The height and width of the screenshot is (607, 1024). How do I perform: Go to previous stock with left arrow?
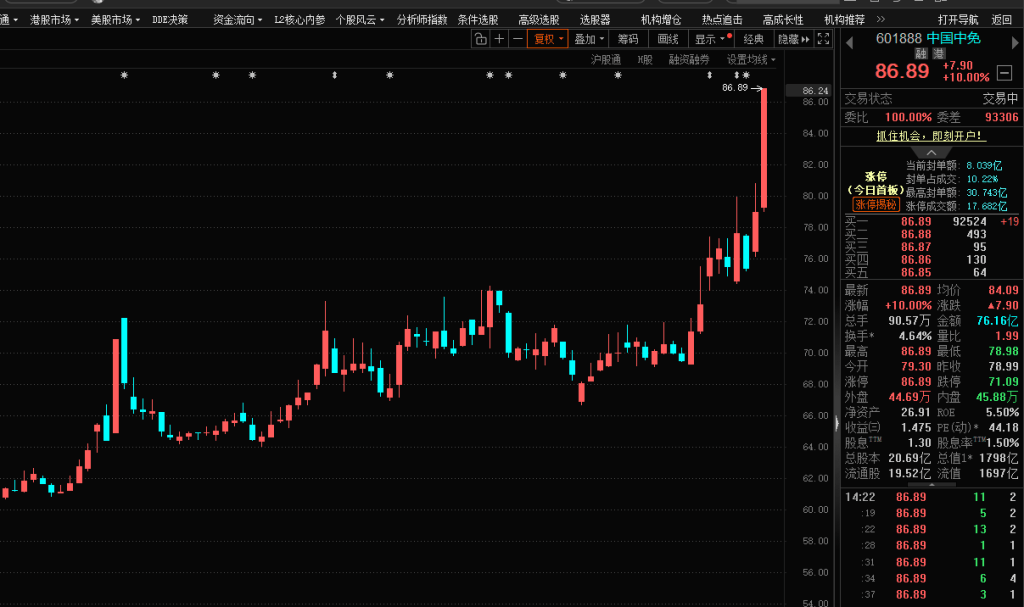(x=850, y=40)
